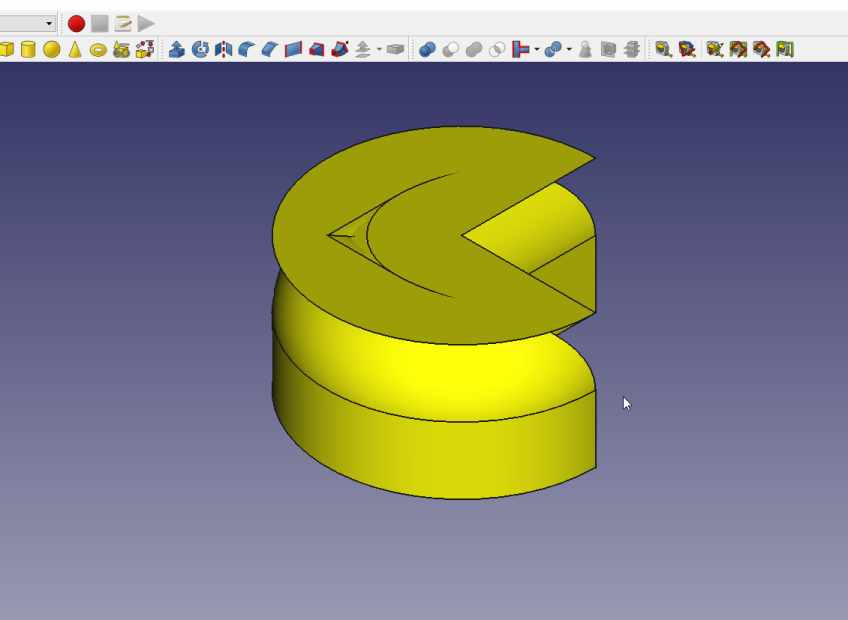
Task: Select the Mirror tool
Action: point(223,50)
